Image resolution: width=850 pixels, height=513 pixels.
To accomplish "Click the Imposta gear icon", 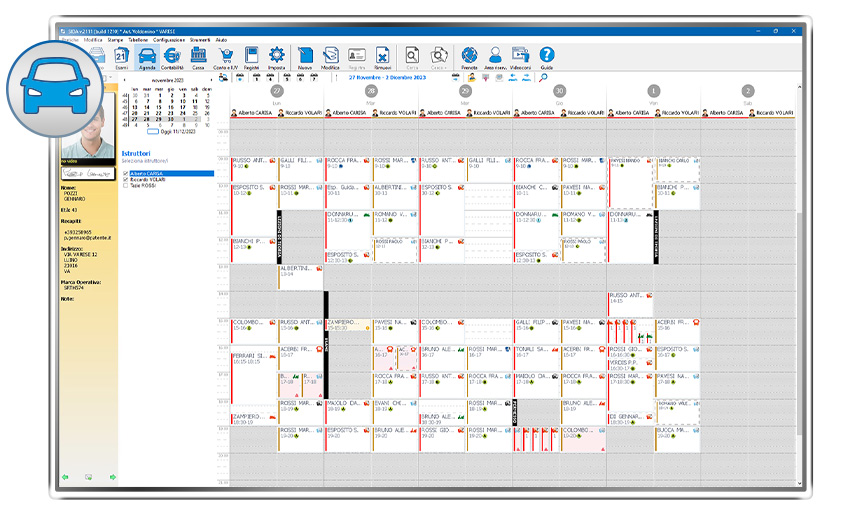I will 277,57.
